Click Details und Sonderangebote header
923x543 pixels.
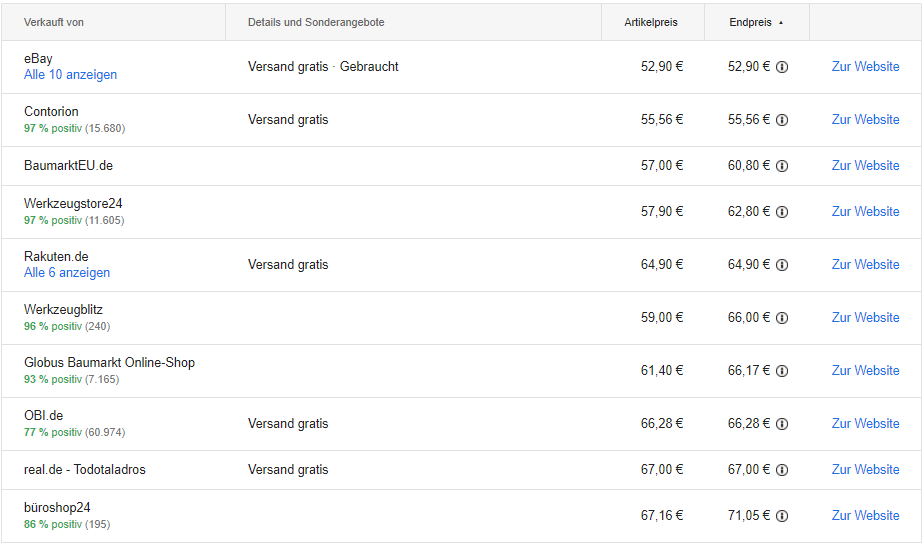pyautogui.click(x=316, y=22)
